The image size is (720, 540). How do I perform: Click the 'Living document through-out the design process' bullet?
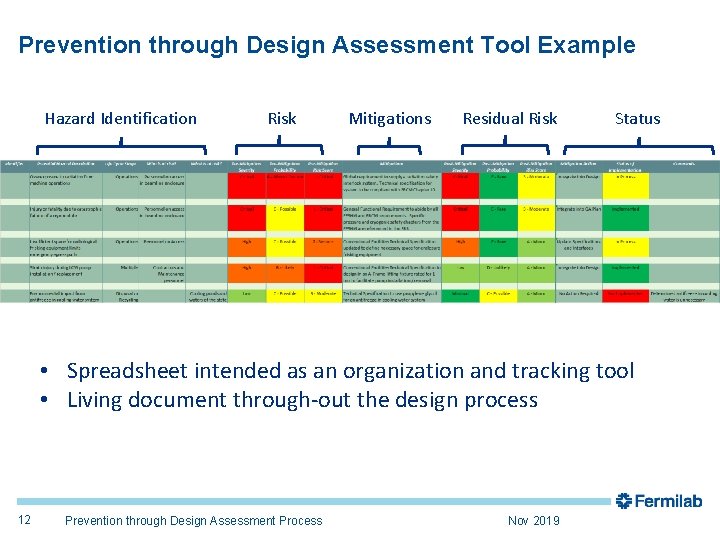(x=303, y=399)
